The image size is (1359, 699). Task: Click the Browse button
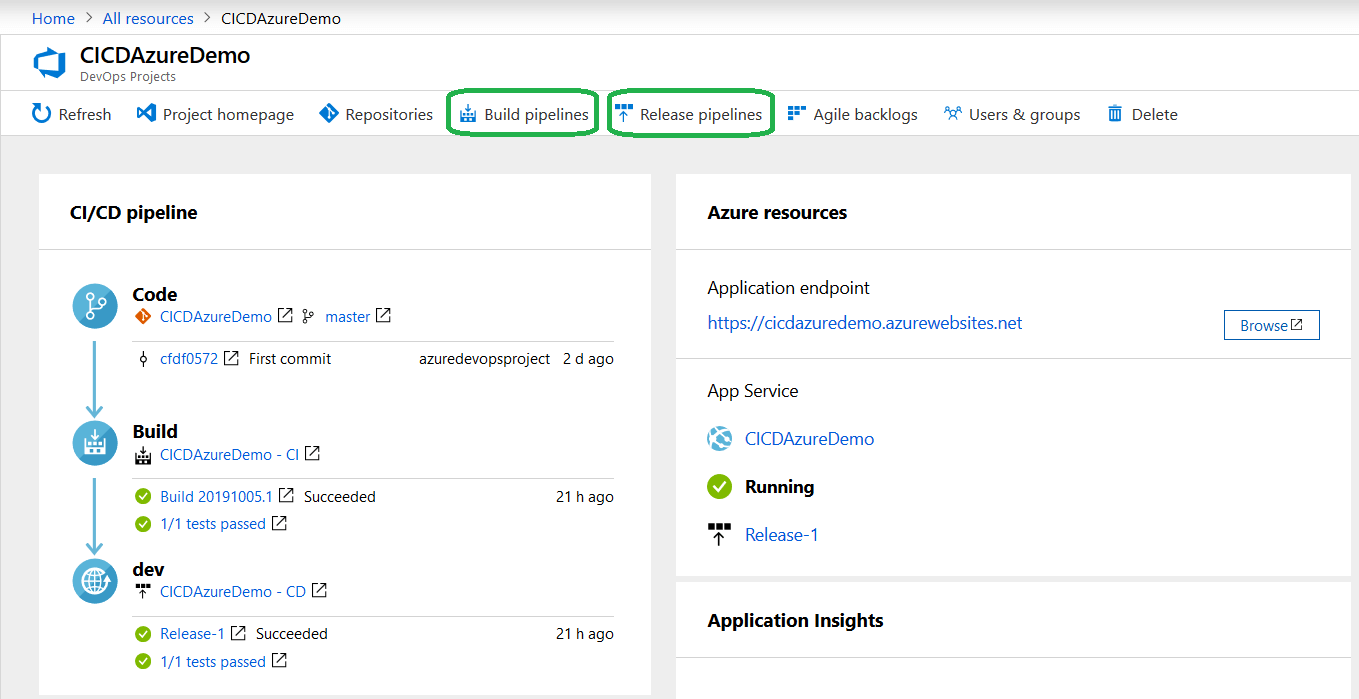[x=1272, y=325]
